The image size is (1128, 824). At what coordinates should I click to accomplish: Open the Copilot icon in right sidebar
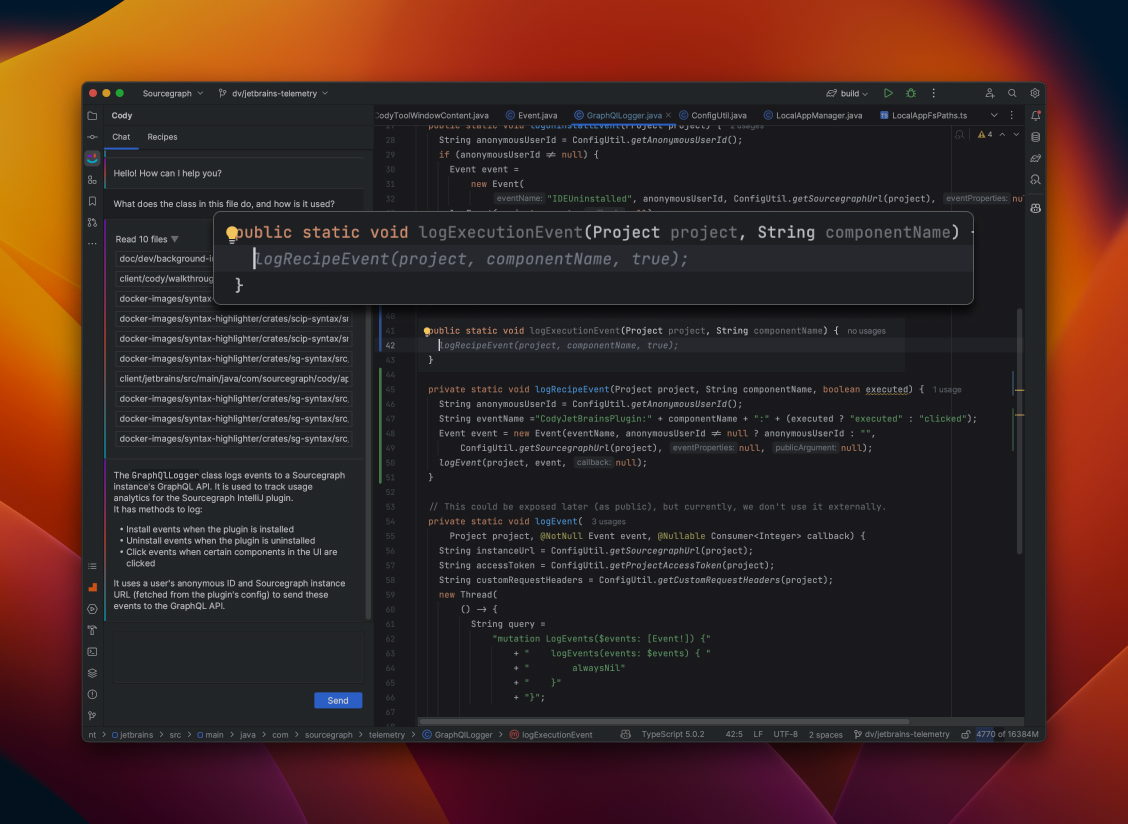(1035, 209)
